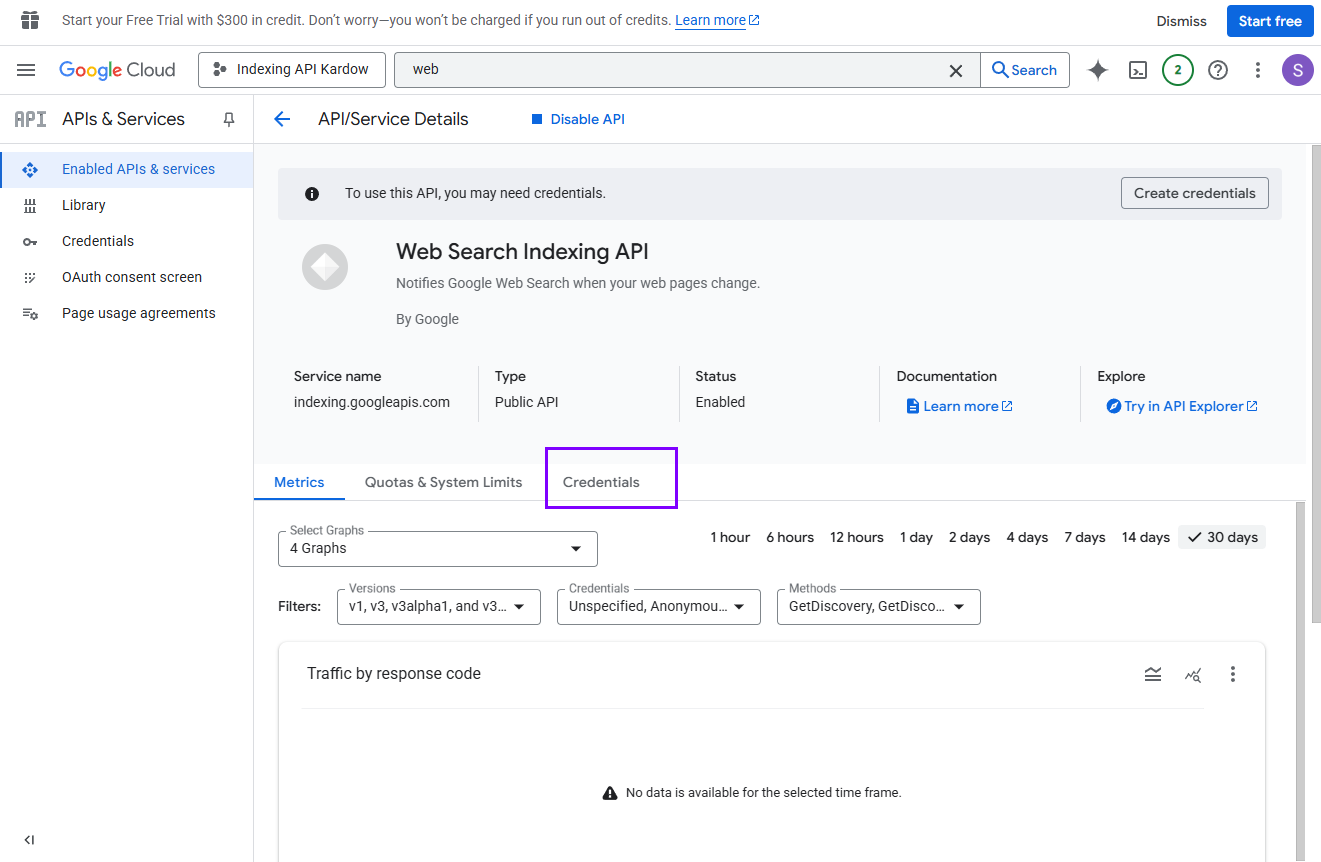Image resolution: width=1321 pixels, height=862 pixels.
Task: Clear the search field with X icon
Action: tap(956, 70)
